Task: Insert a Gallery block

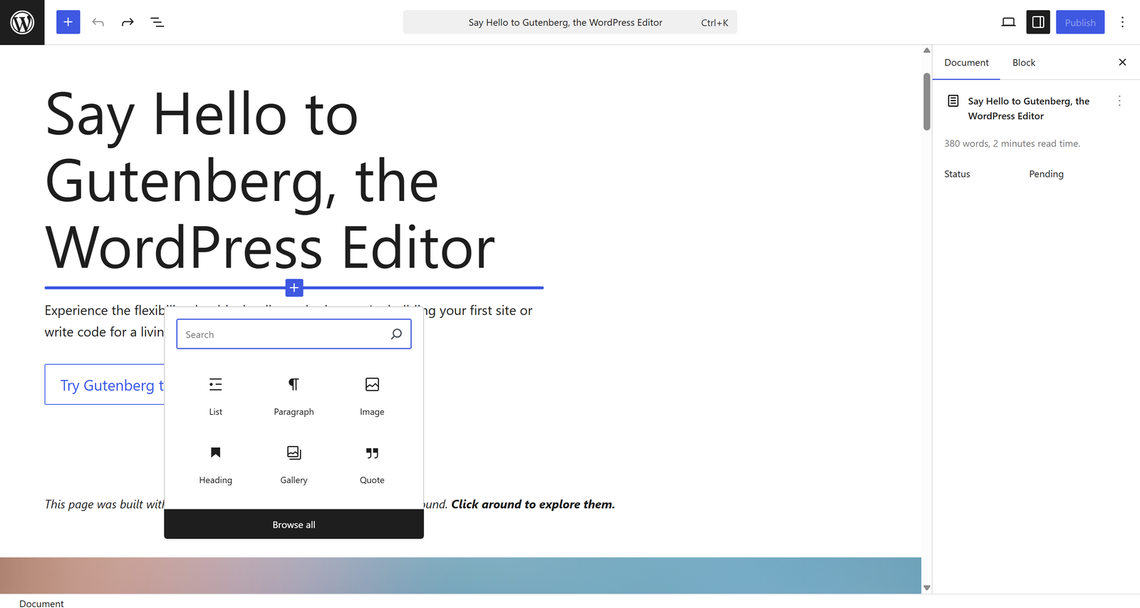Action: (294, 464)
